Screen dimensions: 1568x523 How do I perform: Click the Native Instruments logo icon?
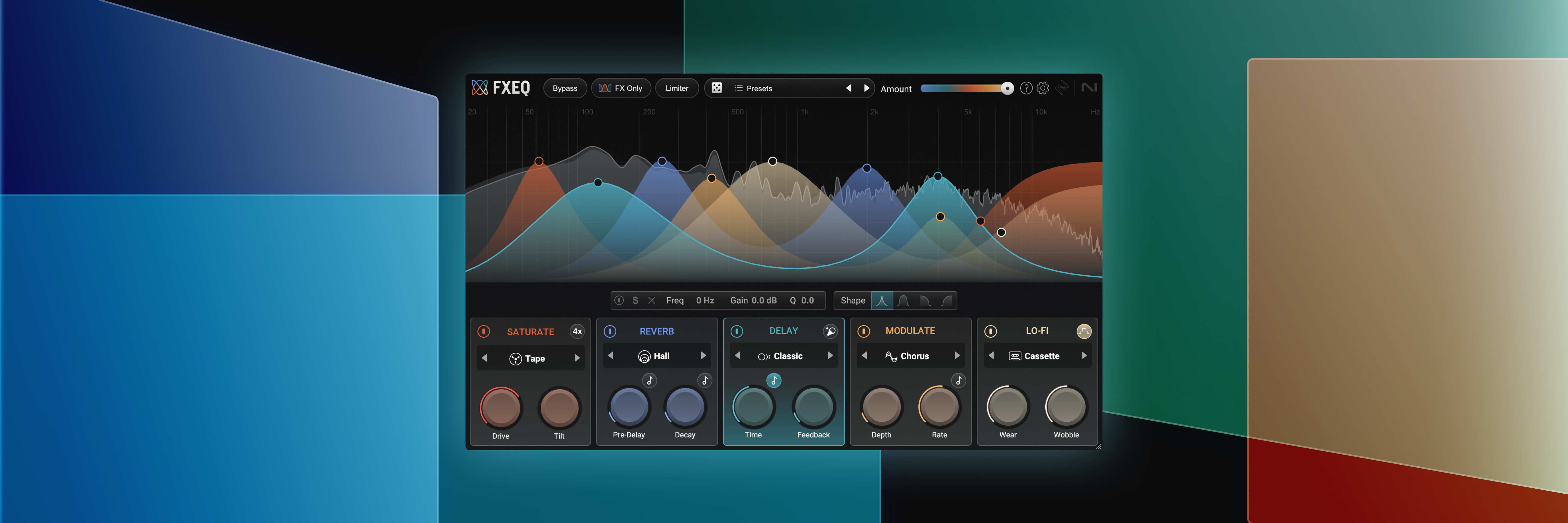pyautogui.click(x=1089, y=88)
